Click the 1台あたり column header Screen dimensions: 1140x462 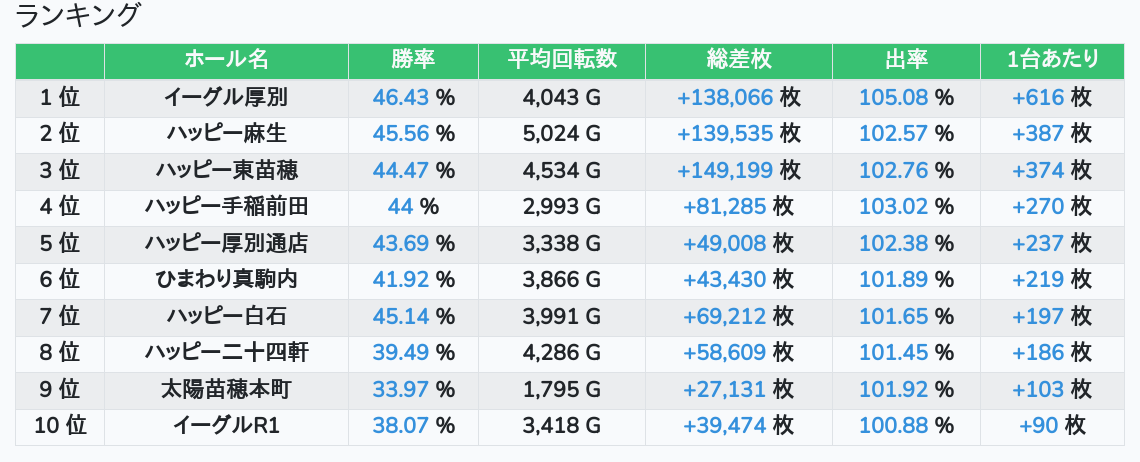pos(1053,60)
